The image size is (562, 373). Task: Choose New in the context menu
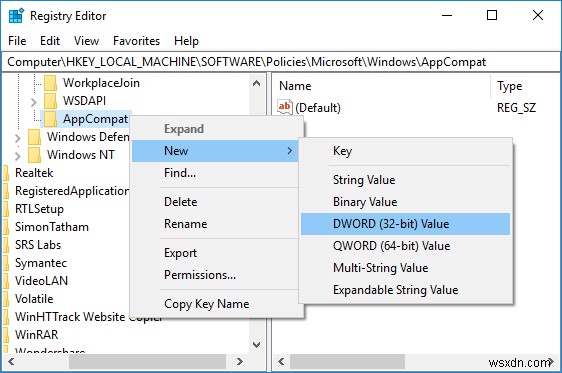215,151
